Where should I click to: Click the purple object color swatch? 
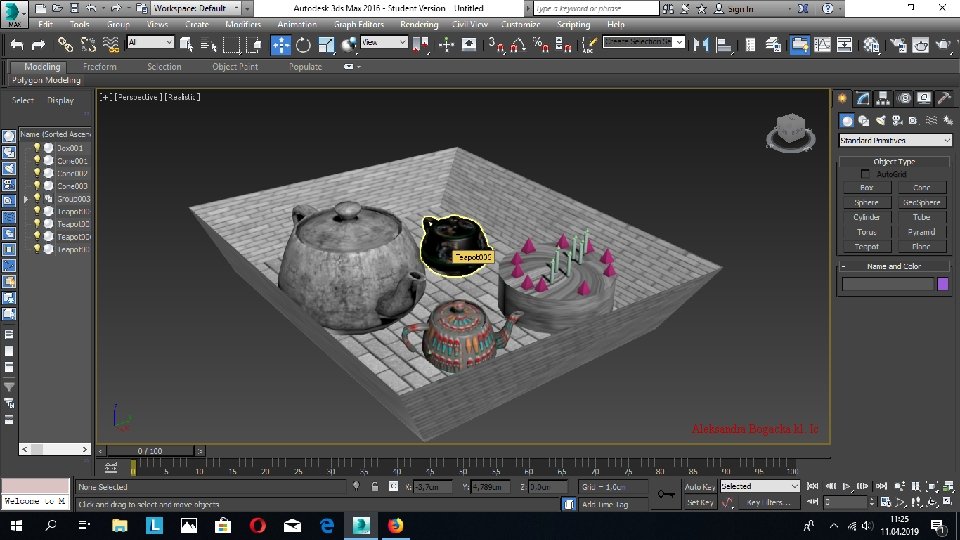point(942,284)
